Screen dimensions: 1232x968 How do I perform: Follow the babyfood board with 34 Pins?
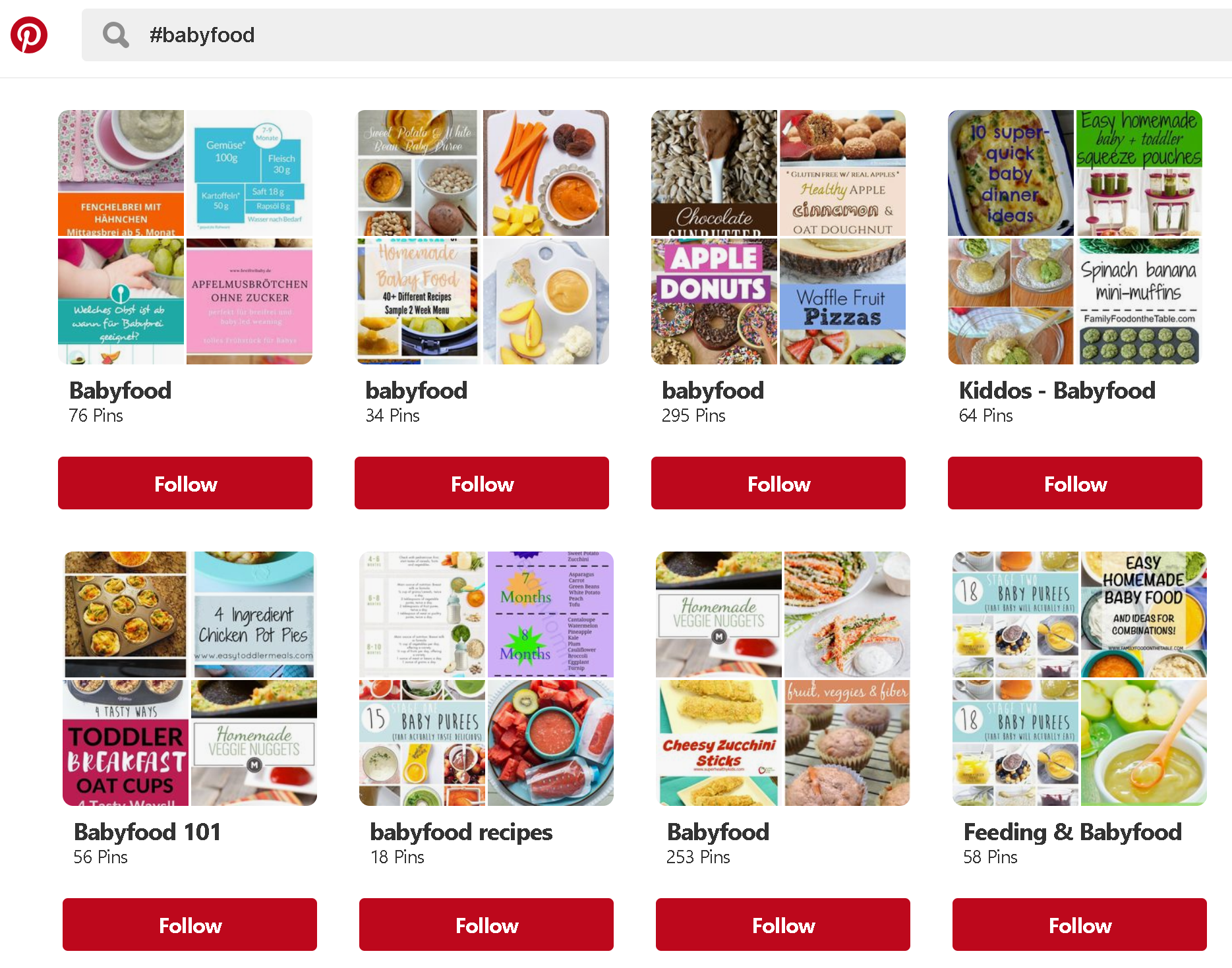482,483
